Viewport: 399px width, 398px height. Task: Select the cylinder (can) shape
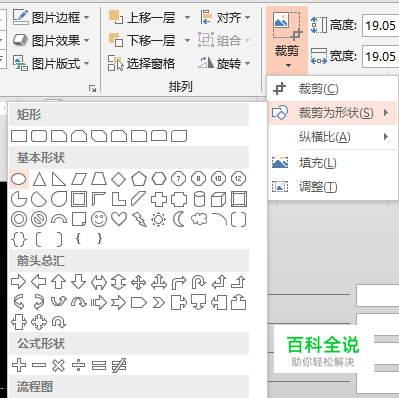pos(199,199)
